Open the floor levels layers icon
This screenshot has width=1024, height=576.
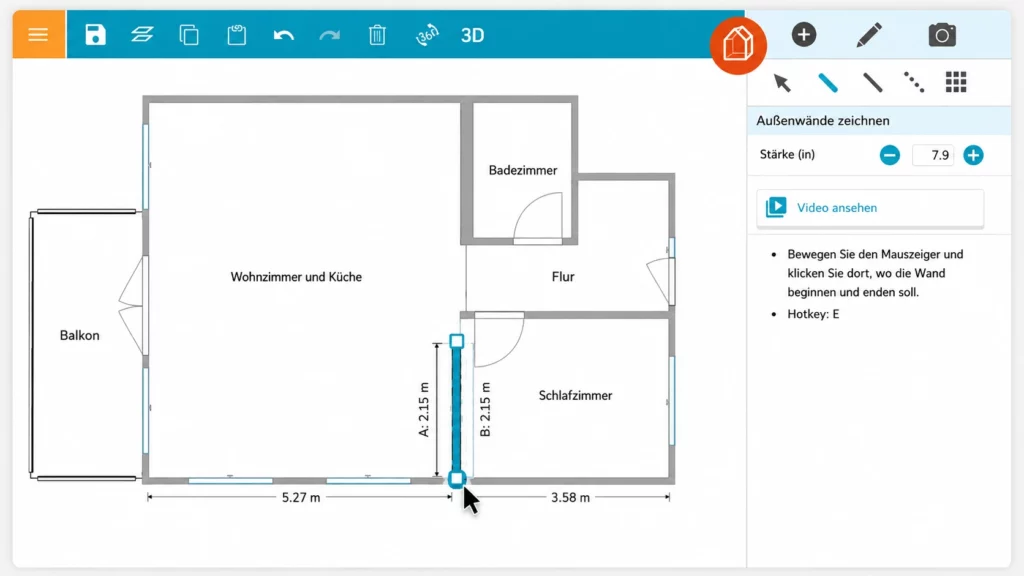[142, 35]
